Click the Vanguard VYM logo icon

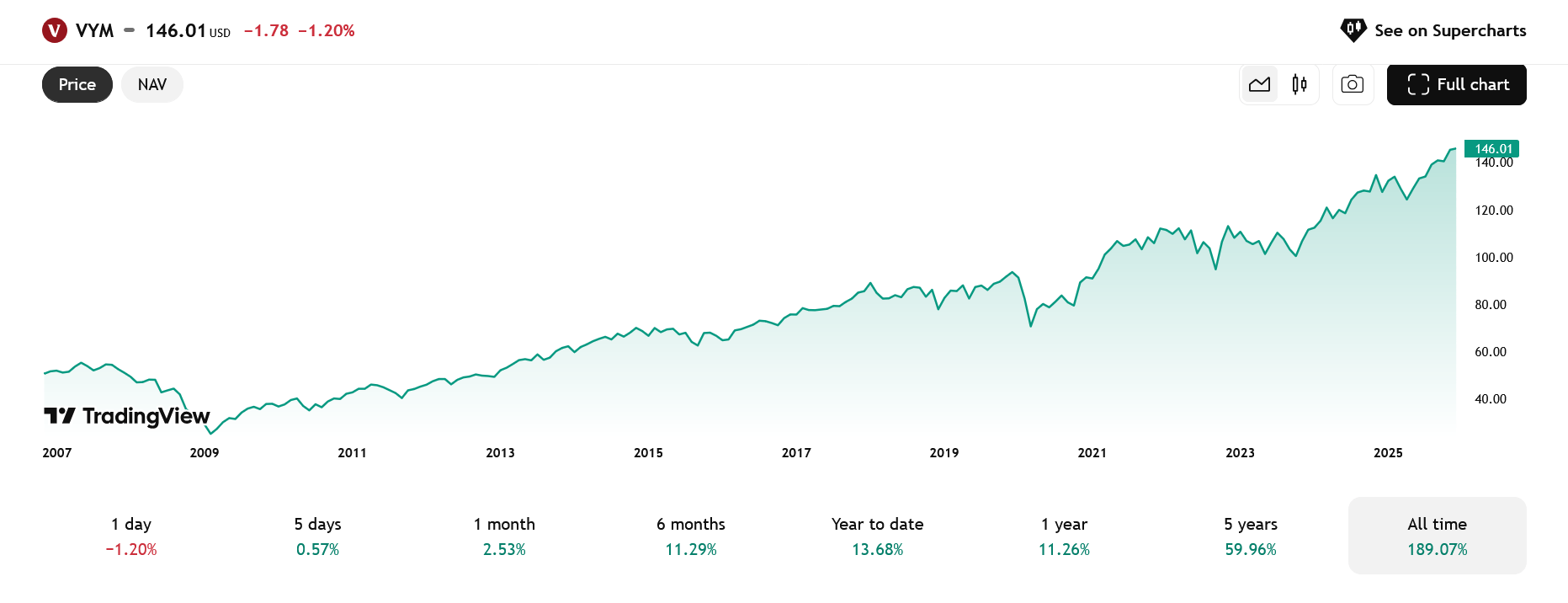tap(54, 30)
